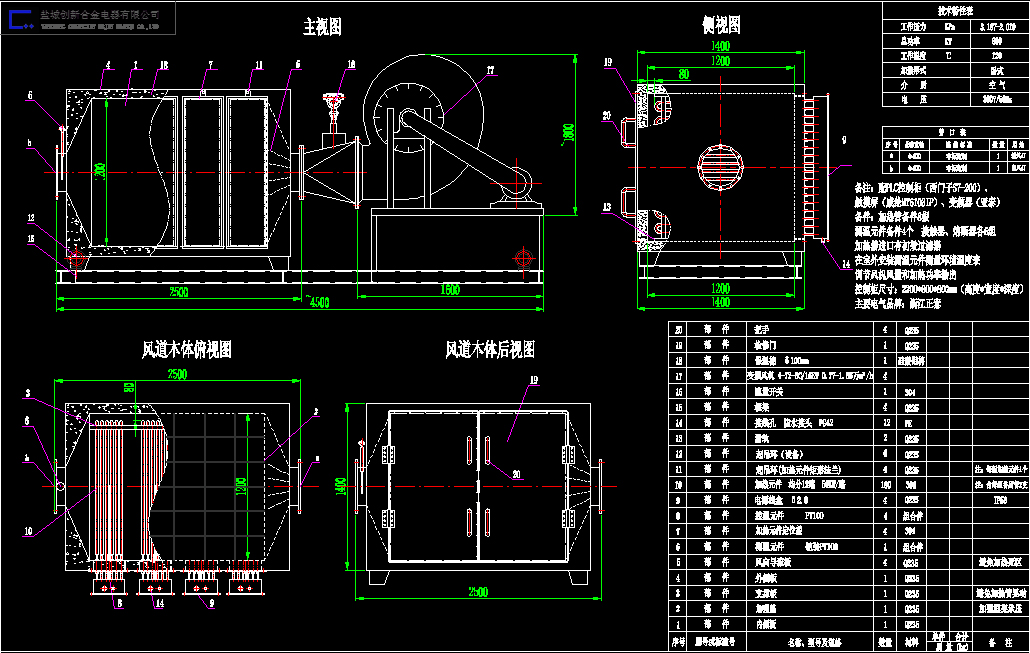Click the 1400 dimension above the side view
The height and width of the screenshot is (653, 1030).
tap(721, 45)
